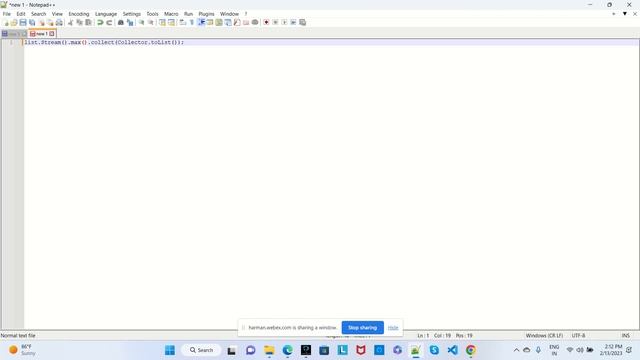
Task: Close the "new 1" tab
Action: click(52, 34)
